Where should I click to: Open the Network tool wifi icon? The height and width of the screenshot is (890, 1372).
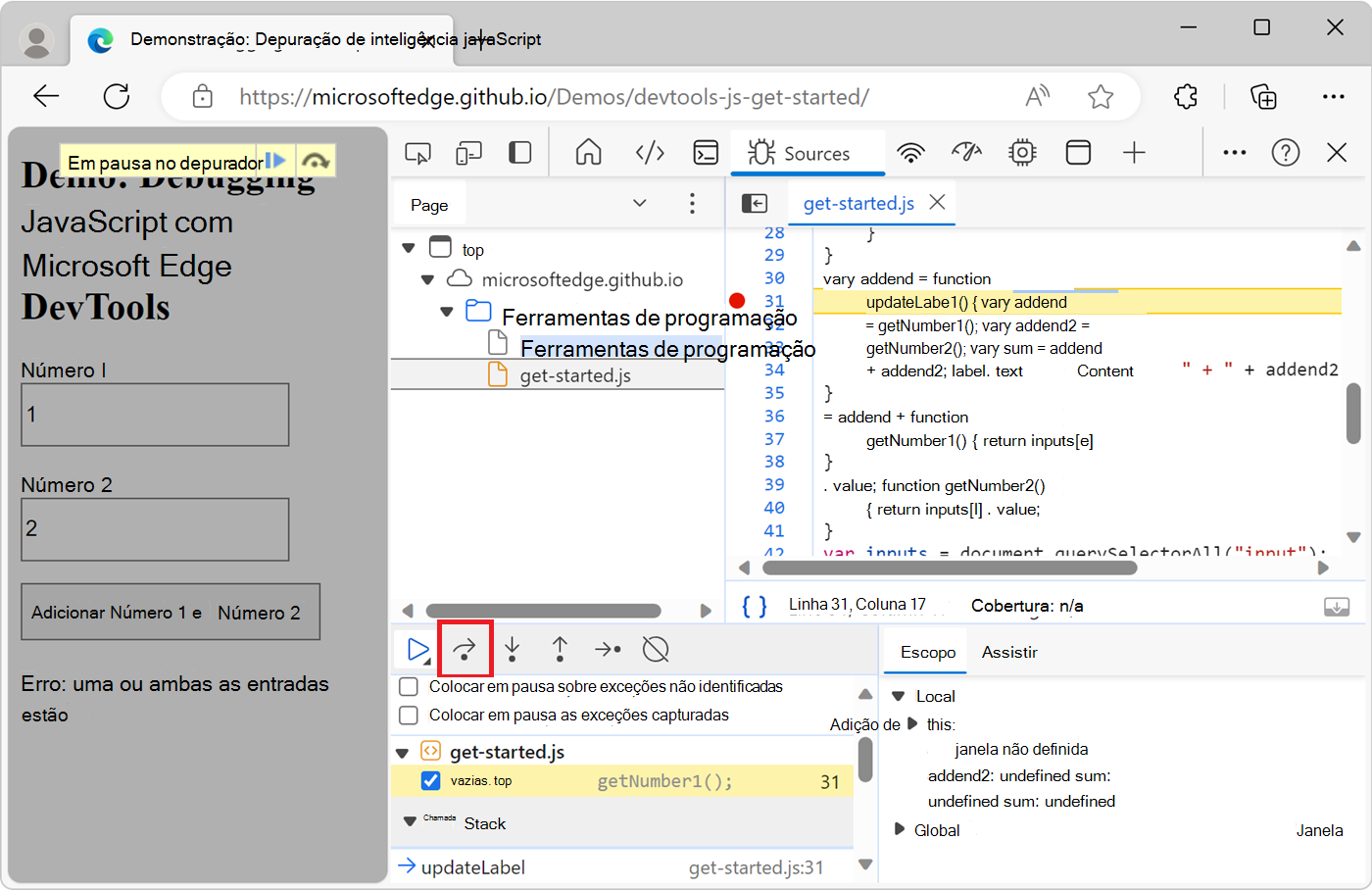pyautogui.click(x=910, y=153)
